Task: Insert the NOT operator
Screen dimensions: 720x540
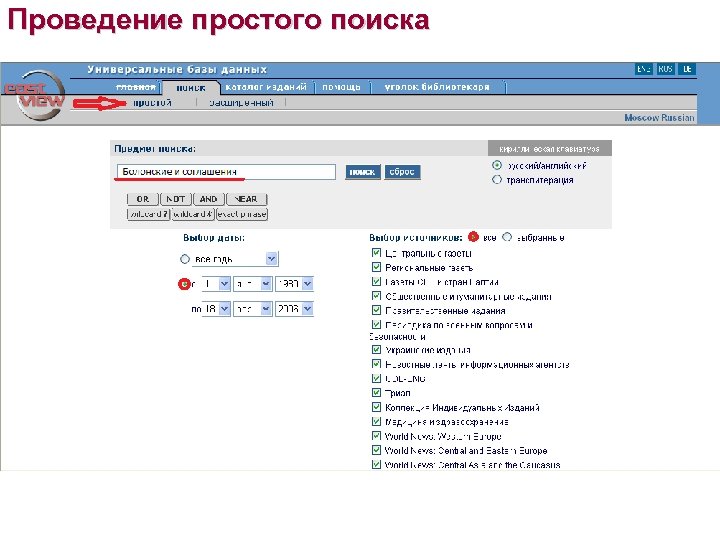Action: point(175,199)
